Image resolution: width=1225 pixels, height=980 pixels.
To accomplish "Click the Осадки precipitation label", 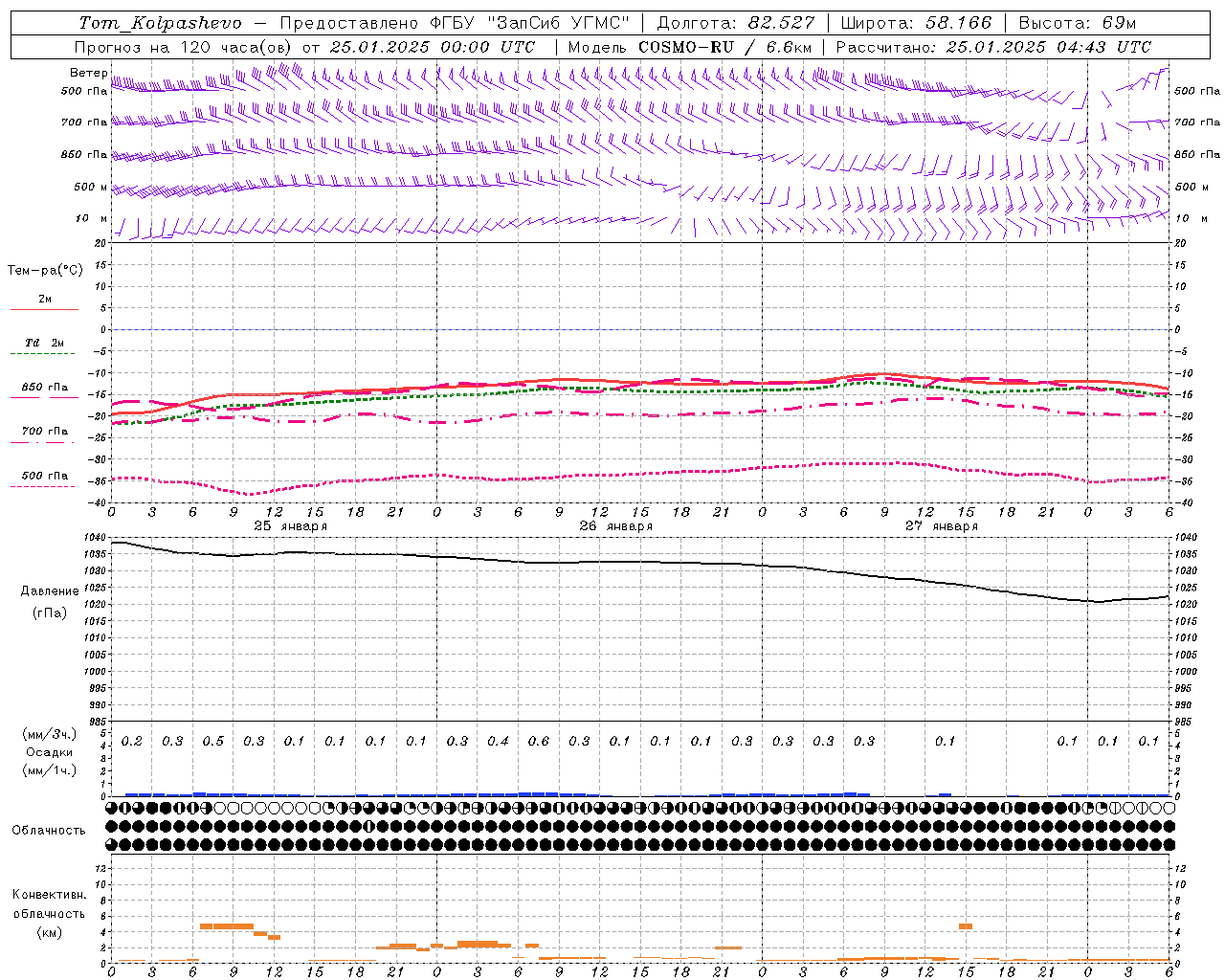I will click(x=50, y=752).
